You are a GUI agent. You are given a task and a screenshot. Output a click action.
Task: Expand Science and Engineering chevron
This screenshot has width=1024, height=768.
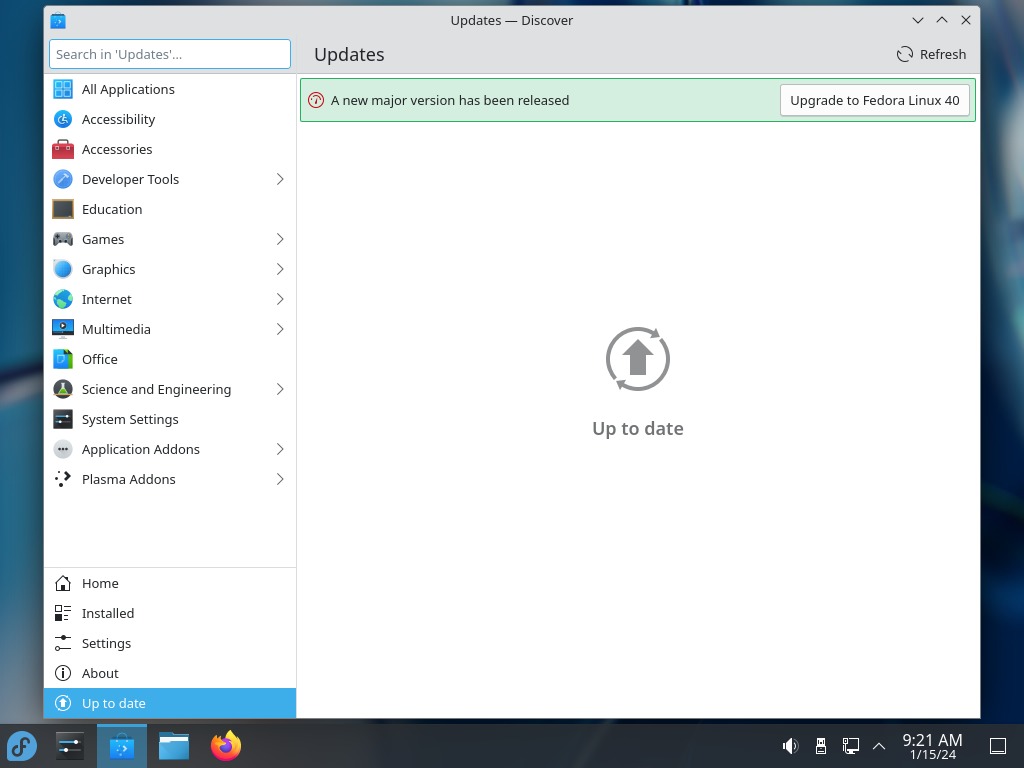tap(280, 390)
